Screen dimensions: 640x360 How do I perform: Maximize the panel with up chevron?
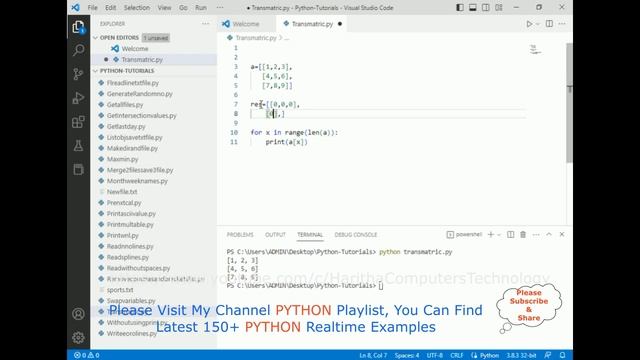pyautogui.click(x=549, y=234)
